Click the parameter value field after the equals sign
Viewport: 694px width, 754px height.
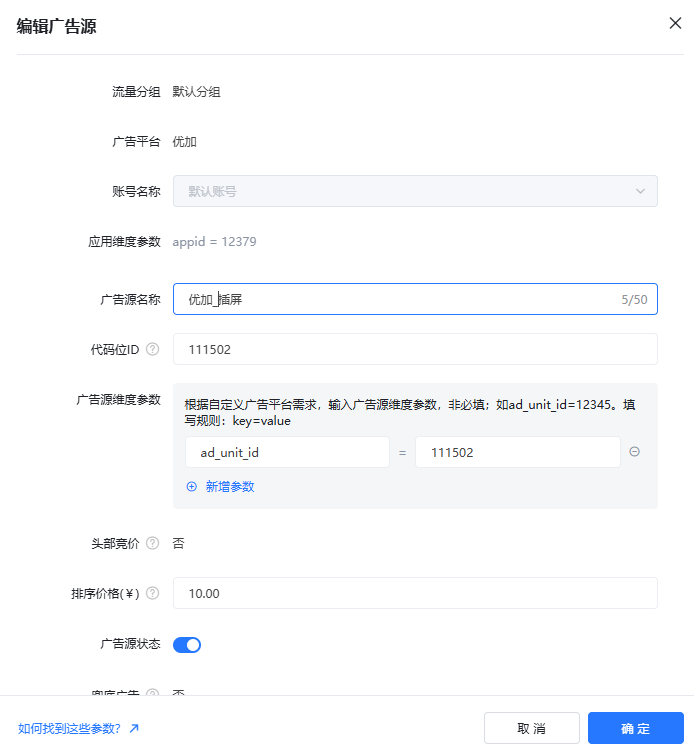click(517, 452)
